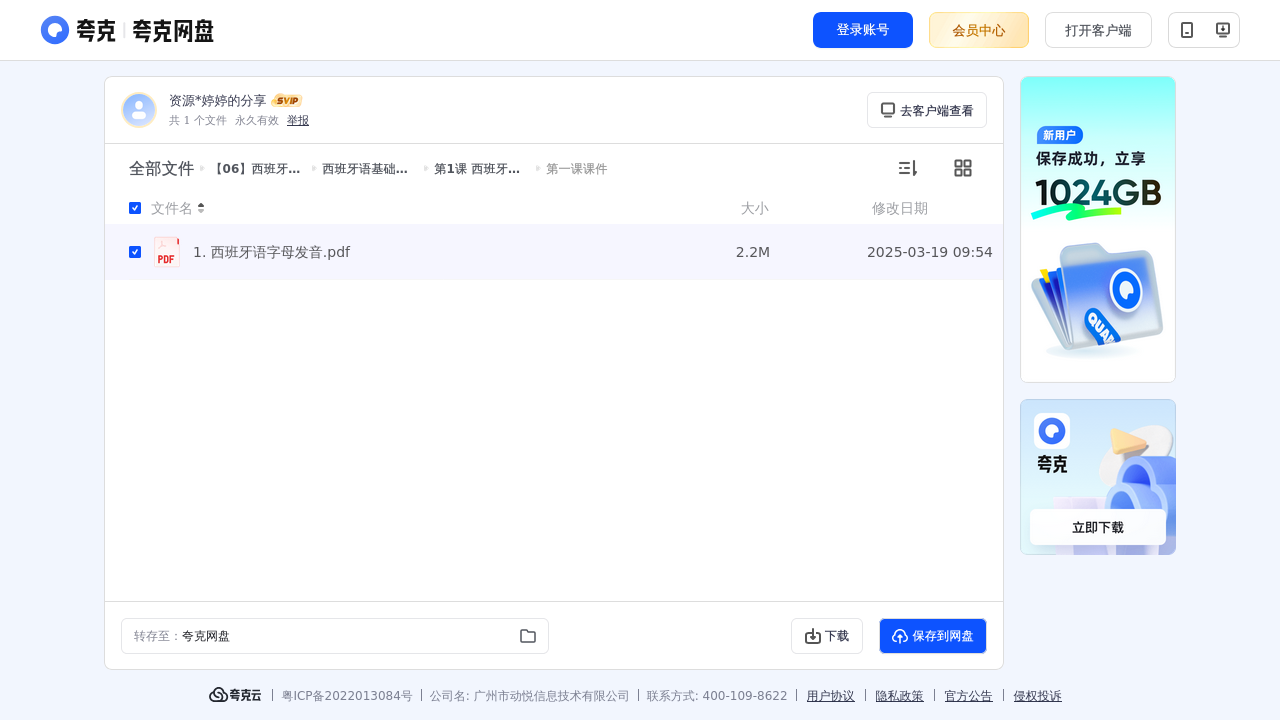
Task: Click the 大小 column header
Action: coord(755,208)
